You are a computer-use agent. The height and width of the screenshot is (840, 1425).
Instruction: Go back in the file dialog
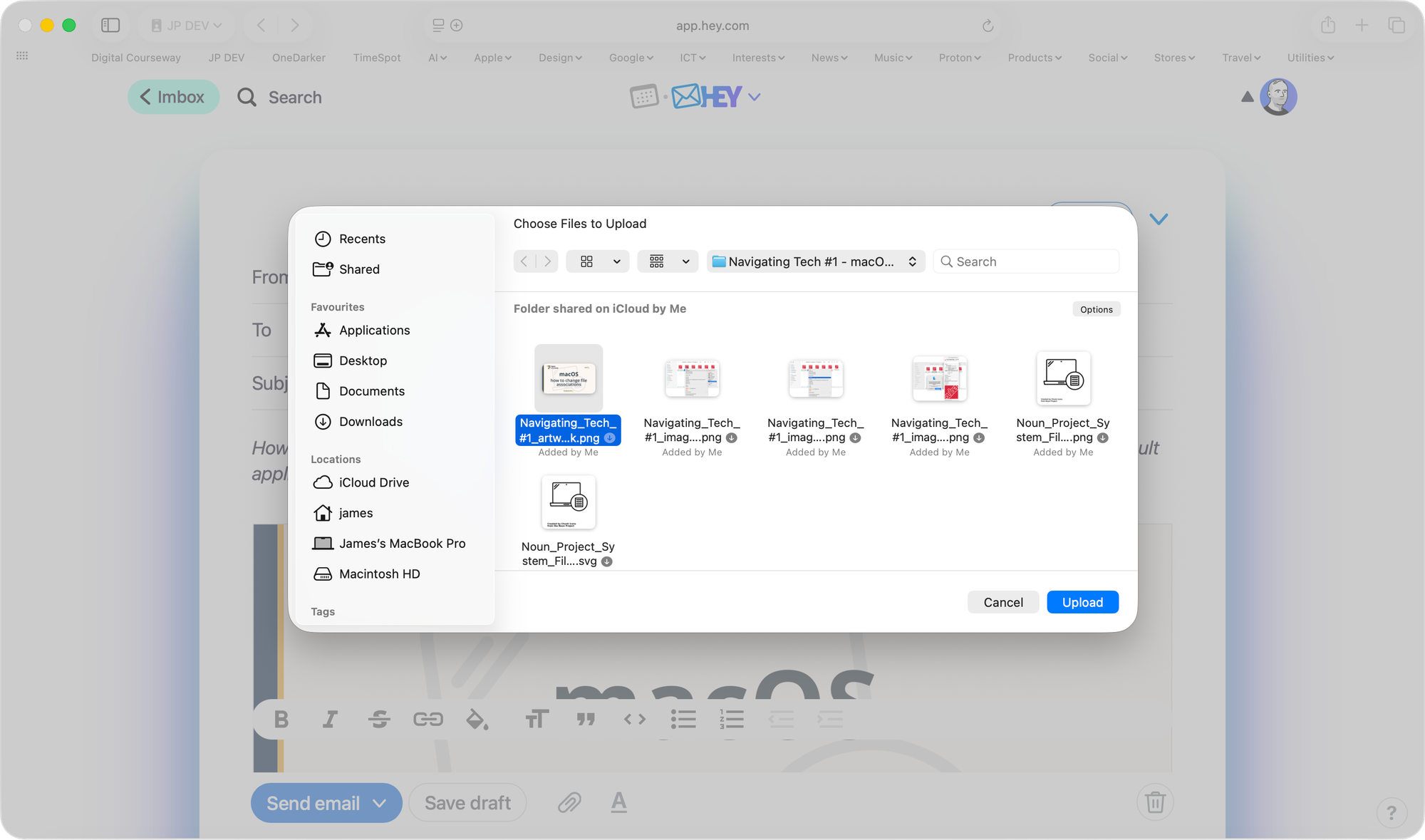pos(524,261)
